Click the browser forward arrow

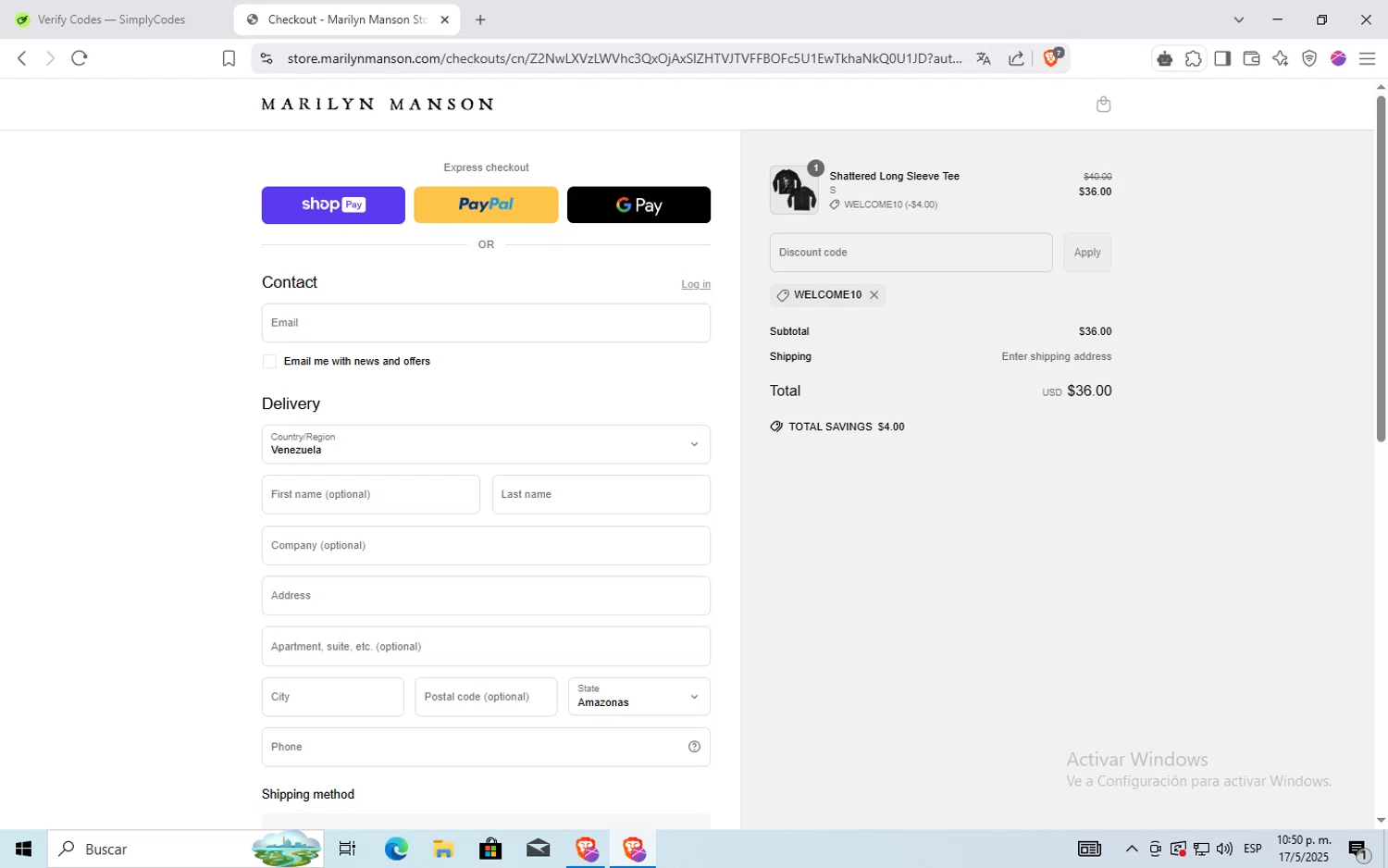point(50,58)
